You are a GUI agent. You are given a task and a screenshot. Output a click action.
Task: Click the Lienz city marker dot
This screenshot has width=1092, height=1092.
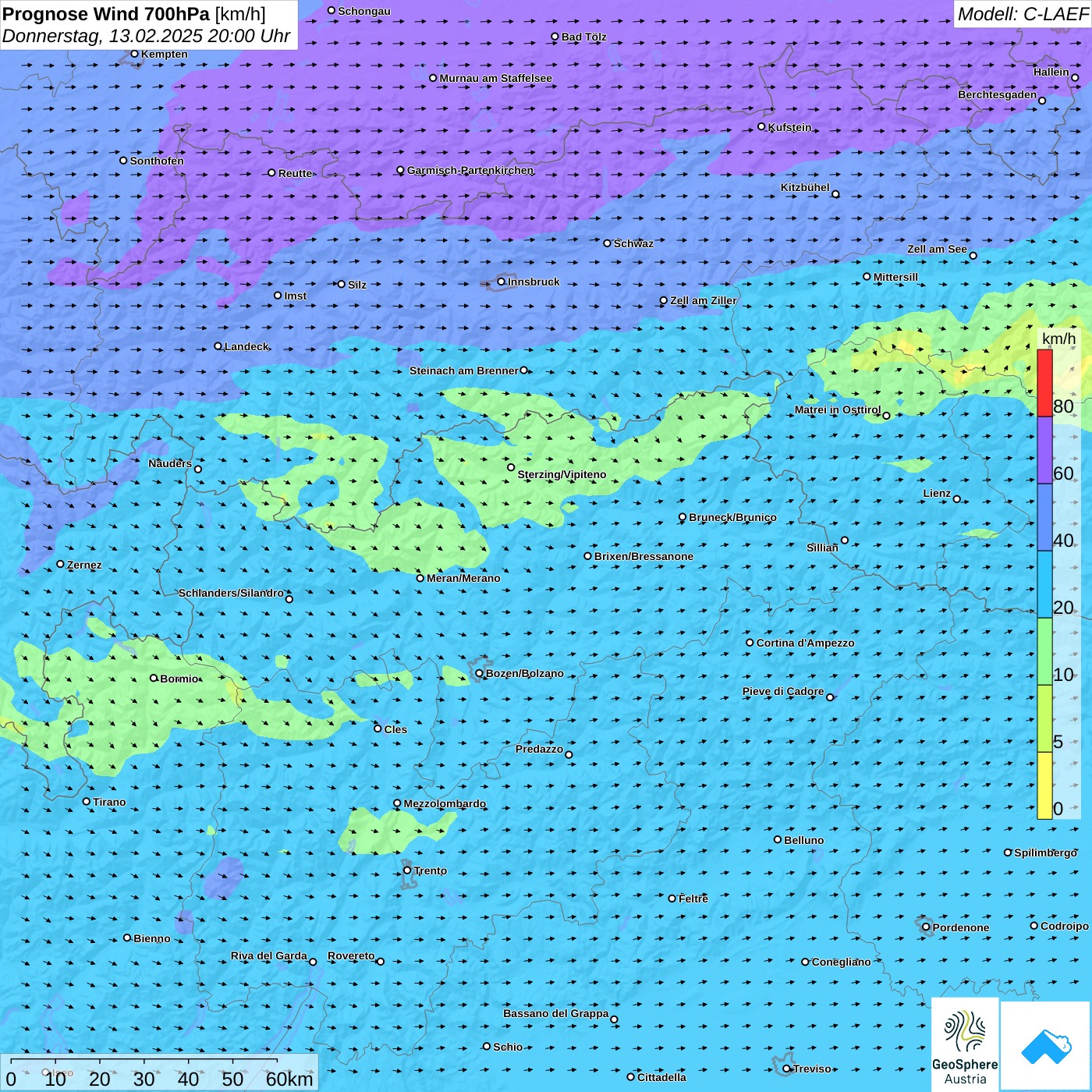click(x=957, y=499)
